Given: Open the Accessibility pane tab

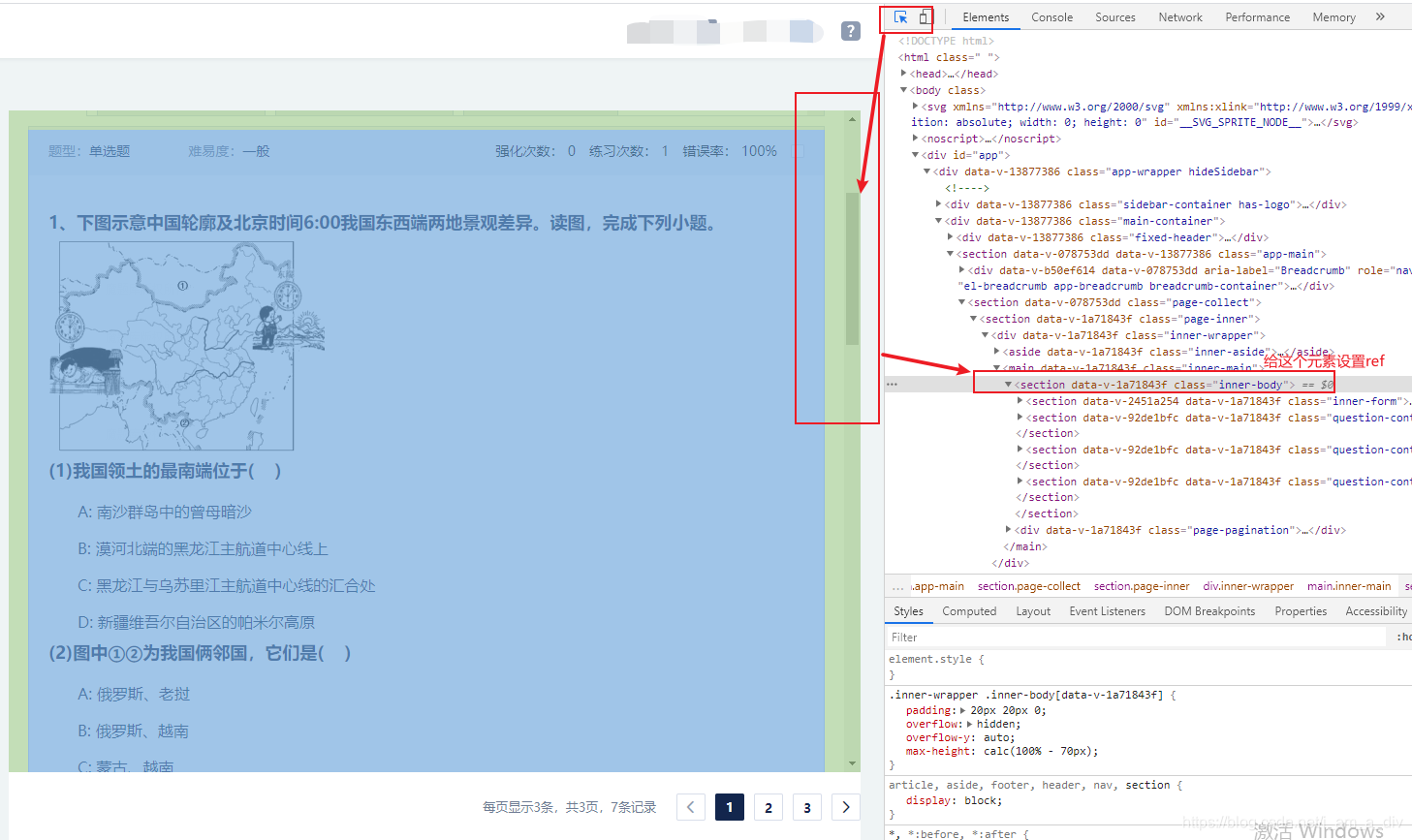Looking at the screenshot, I should click(1376, 611).
